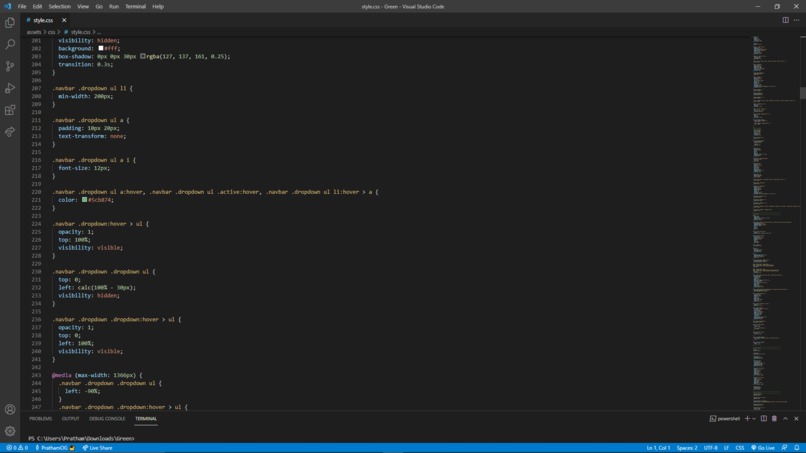The width and height of the screenshot is (806, 453).
Task: Select the powershell terminal label
Action: pyautogui.click(x=725, y=419)
